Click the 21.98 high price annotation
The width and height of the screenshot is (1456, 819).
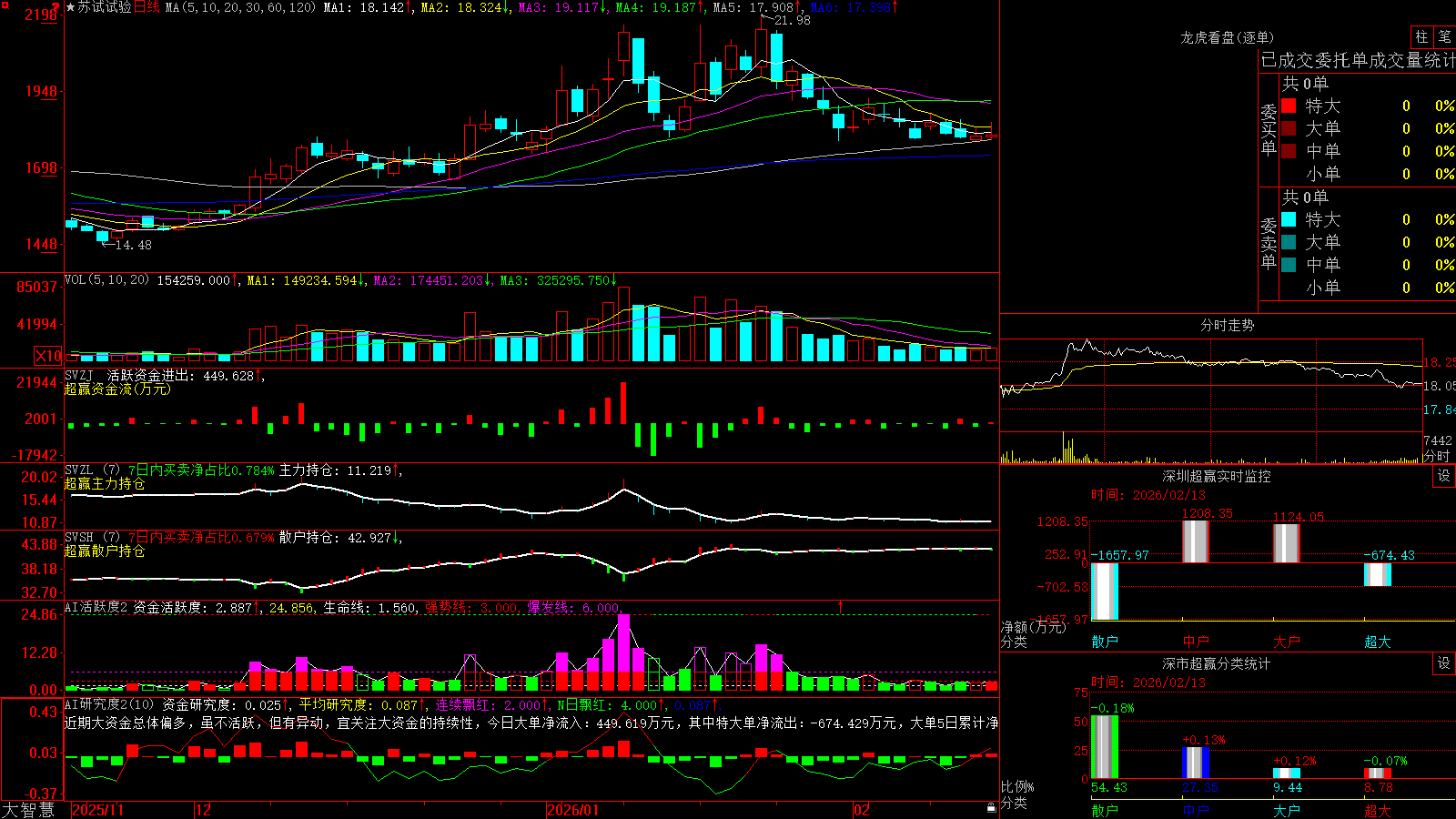[x=792, y=20]
